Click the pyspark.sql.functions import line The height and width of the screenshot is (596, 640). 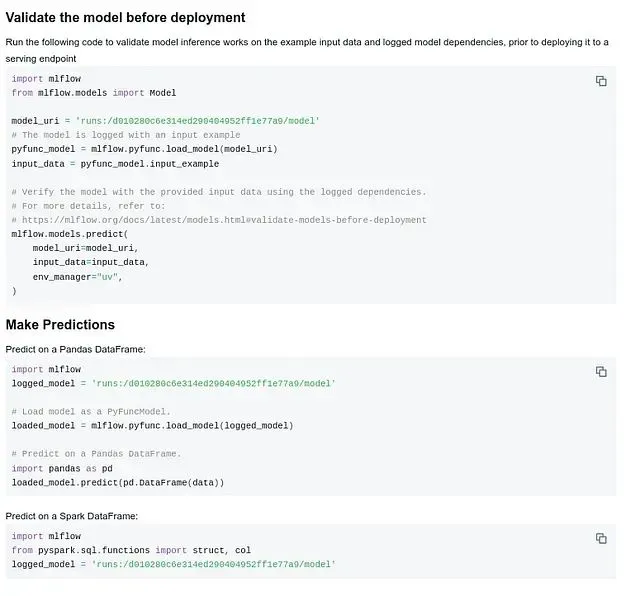(x=131, y=550)
